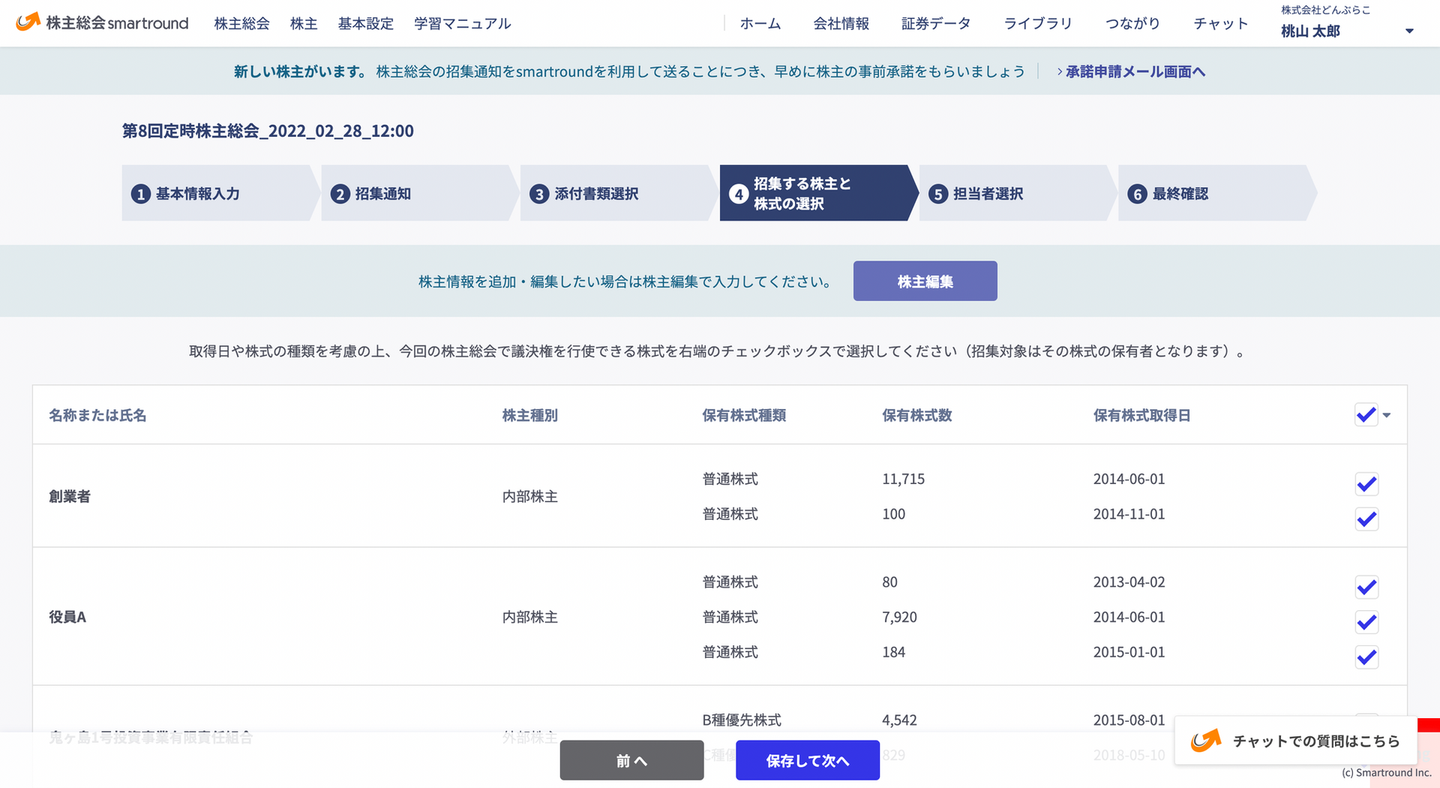The width and height of the screenshot is (1440, 788).
Task: Click the 役員A shareholder name
Action: 68,617
